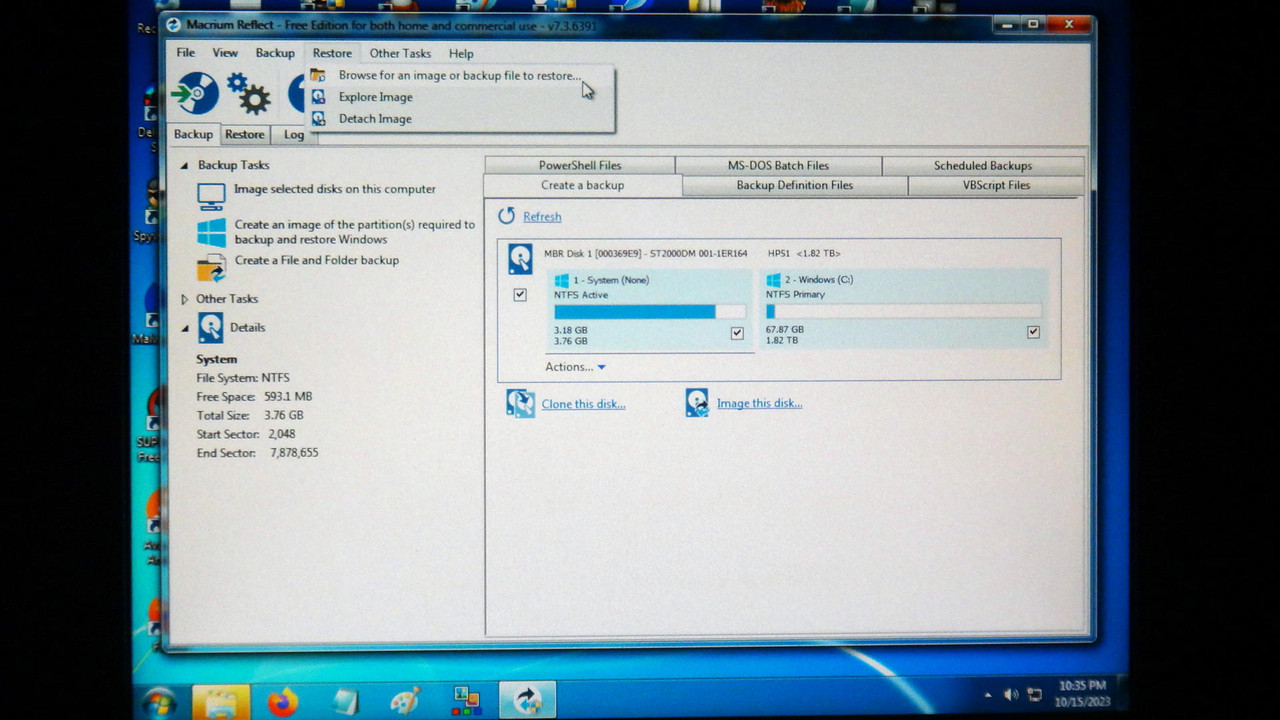Click Create an image of partitions for Windows
1280x720 pixels.
coord(355,232)
